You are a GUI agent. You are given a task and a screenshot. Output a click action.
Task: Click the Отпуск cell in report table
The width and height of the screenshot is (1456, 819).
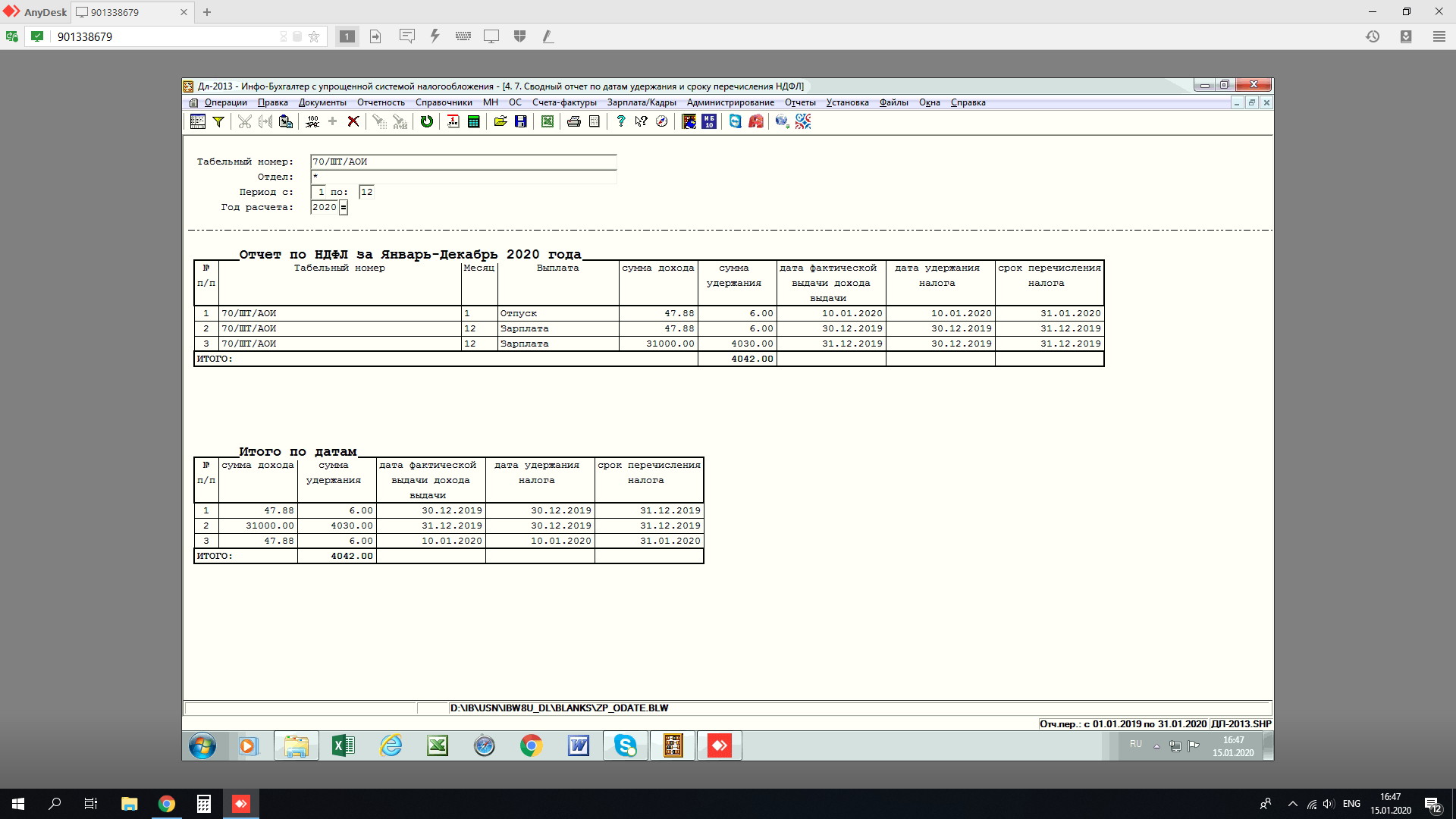[558, 313]
